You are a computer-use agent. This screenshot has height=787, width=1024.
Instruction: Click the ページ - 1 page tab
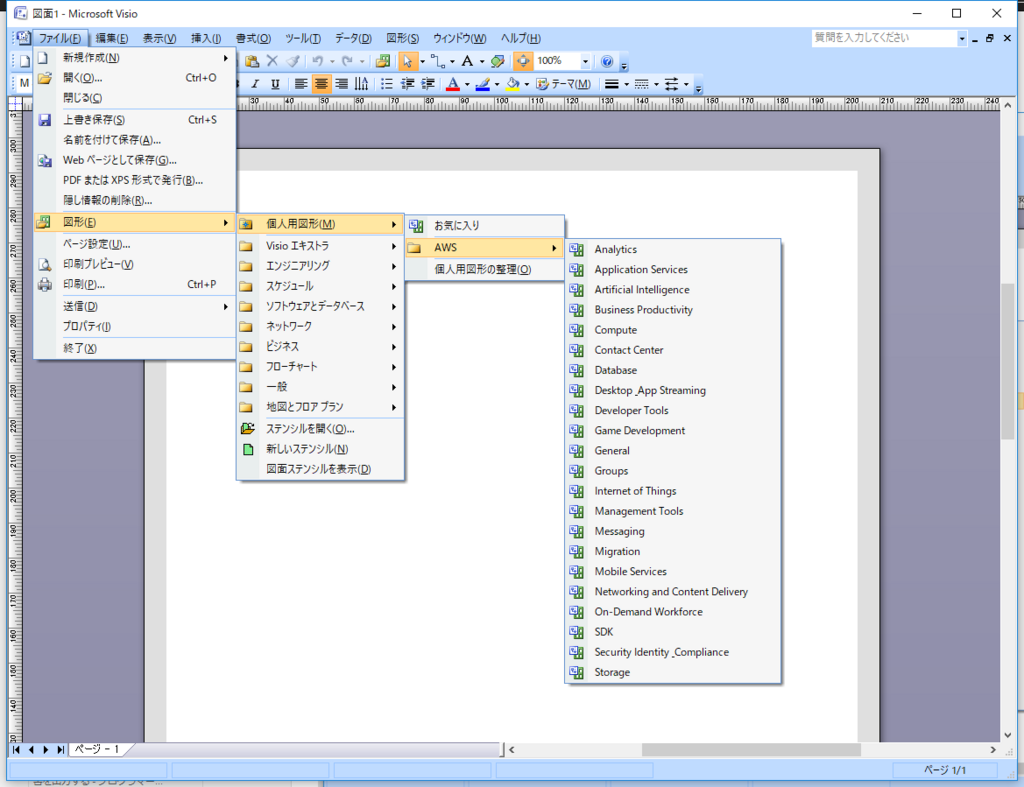(x=97, y=749)
